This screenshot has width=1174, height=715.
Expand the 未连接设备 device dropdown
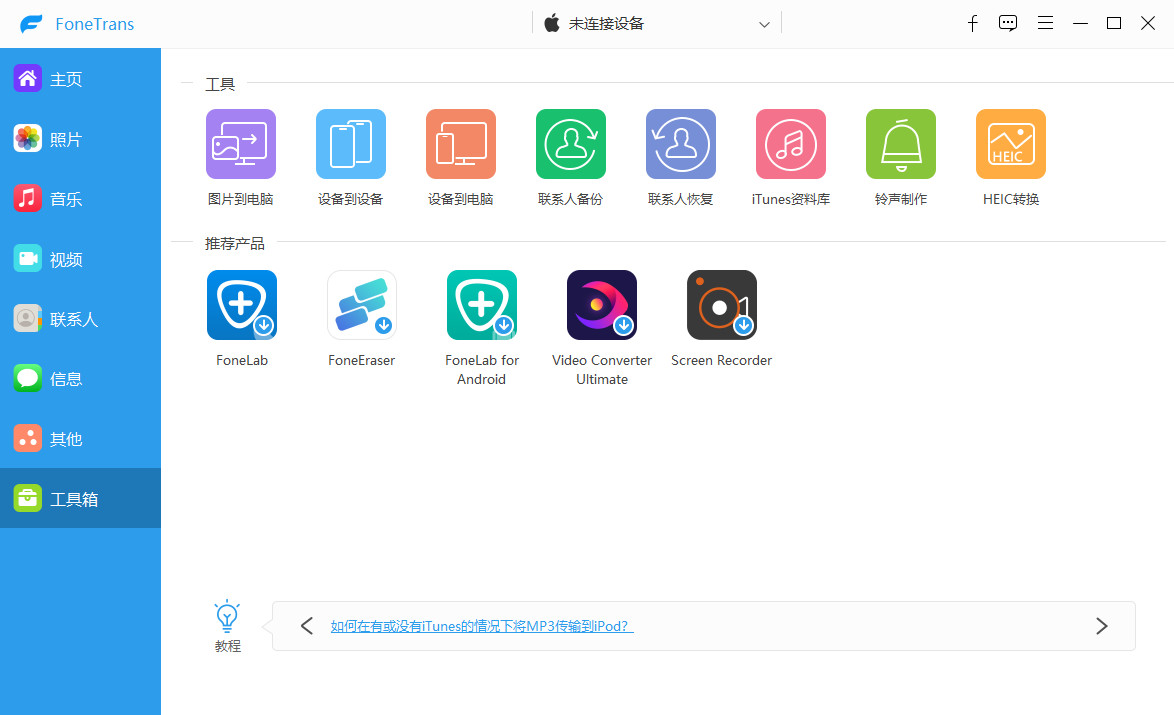click(x=657, y=23)
